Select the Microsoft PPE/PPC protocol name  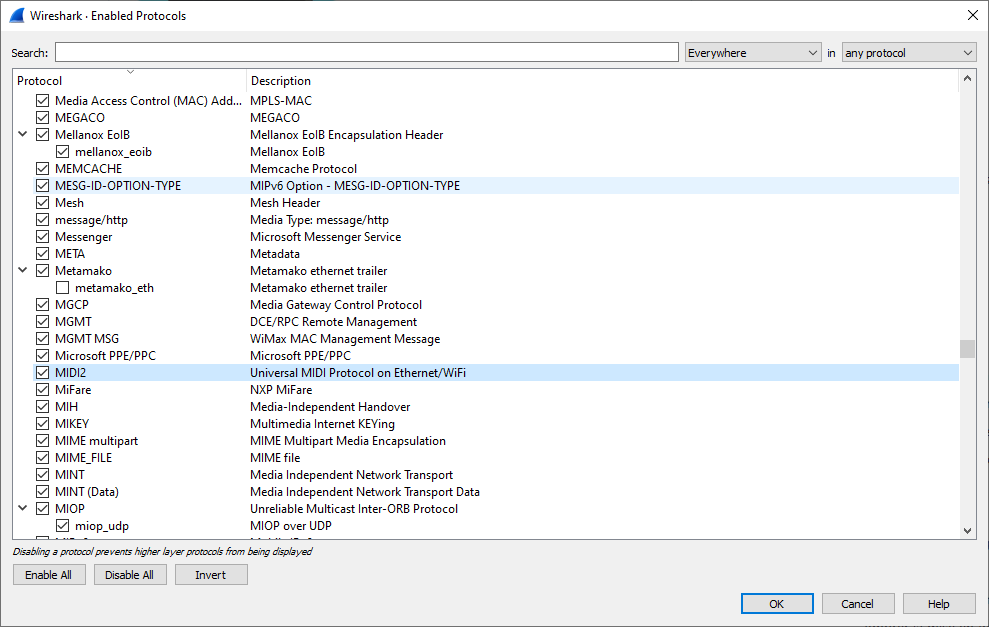105,356
